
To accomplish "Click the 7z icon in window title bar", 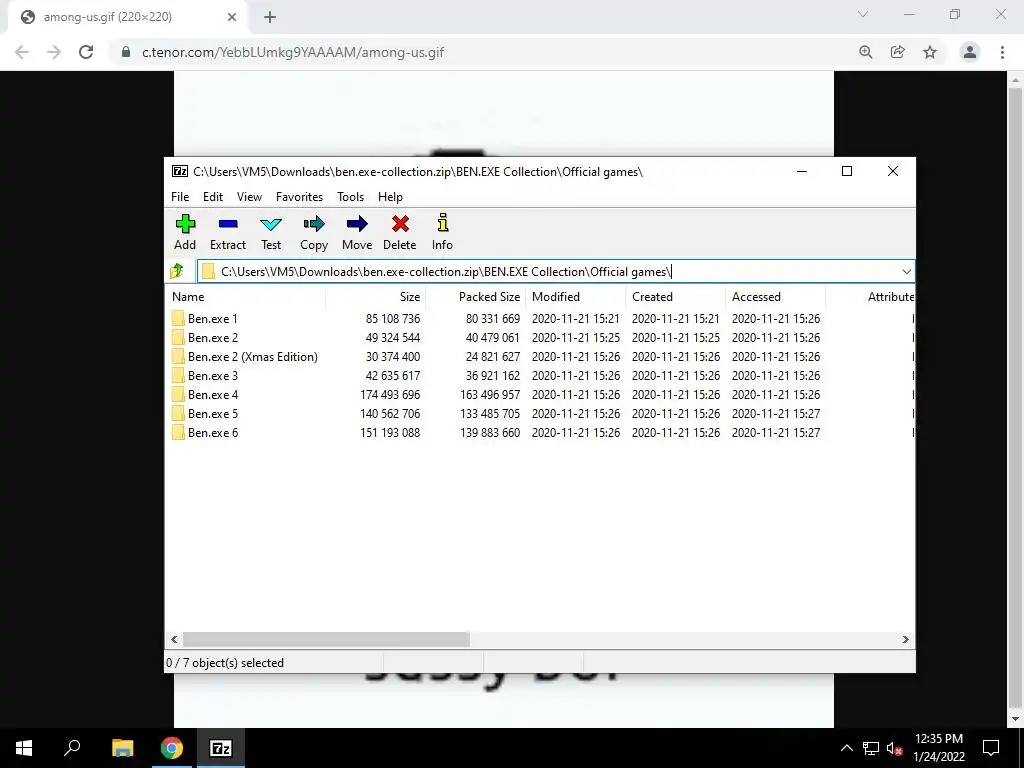I will coord(180,171).
